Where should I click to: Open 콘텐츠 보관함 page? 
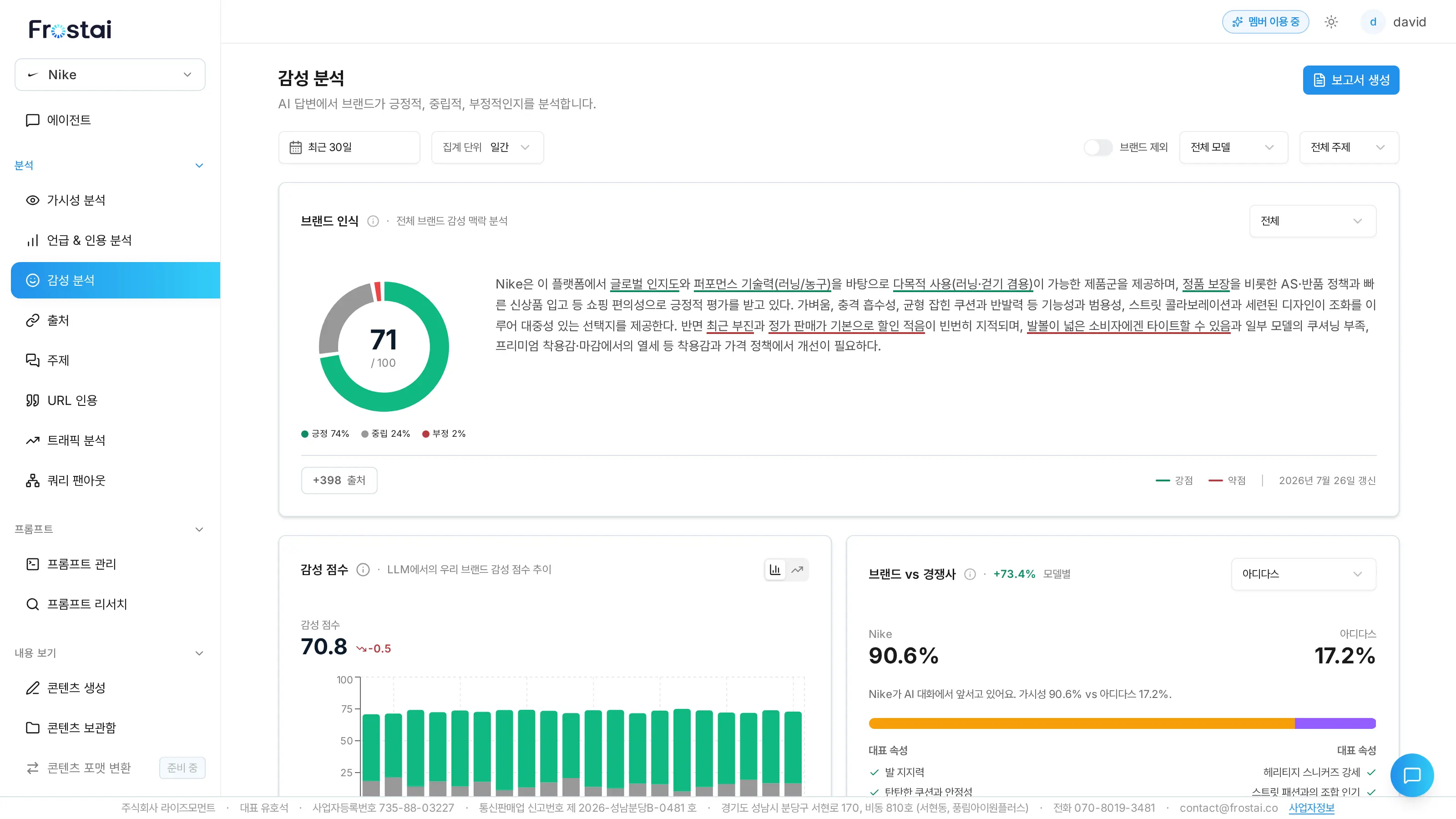pyautogui.click(x=110, y=728)
